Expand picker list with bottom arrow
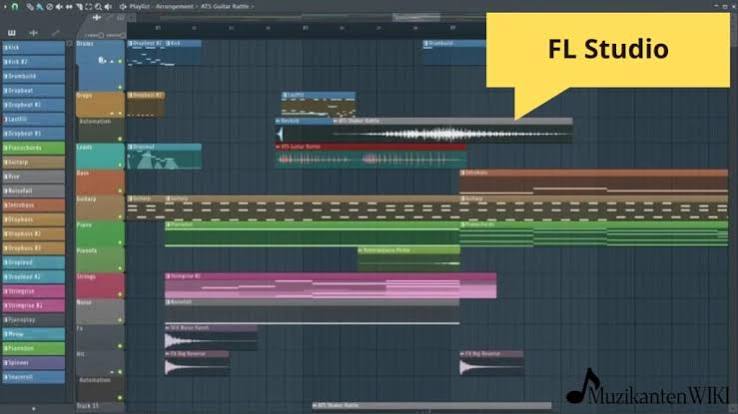Screen dimensions: 738x414 [33, 408]
